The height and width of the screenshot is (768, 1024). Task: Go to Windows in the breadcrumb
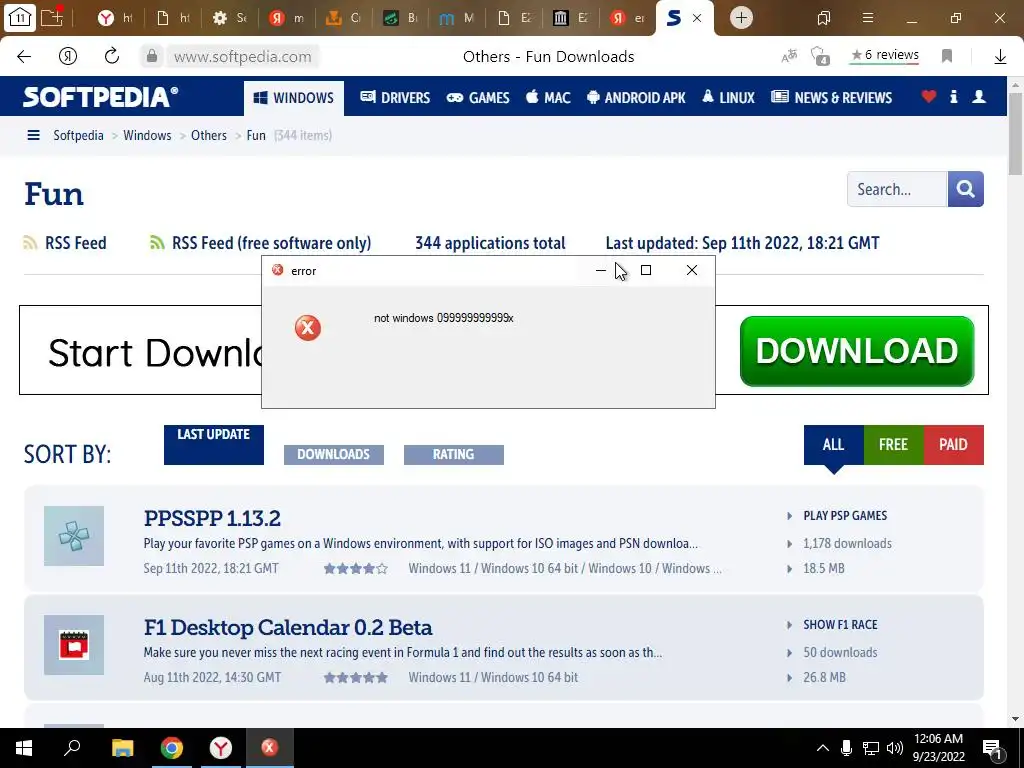click(x=147, y=135)
